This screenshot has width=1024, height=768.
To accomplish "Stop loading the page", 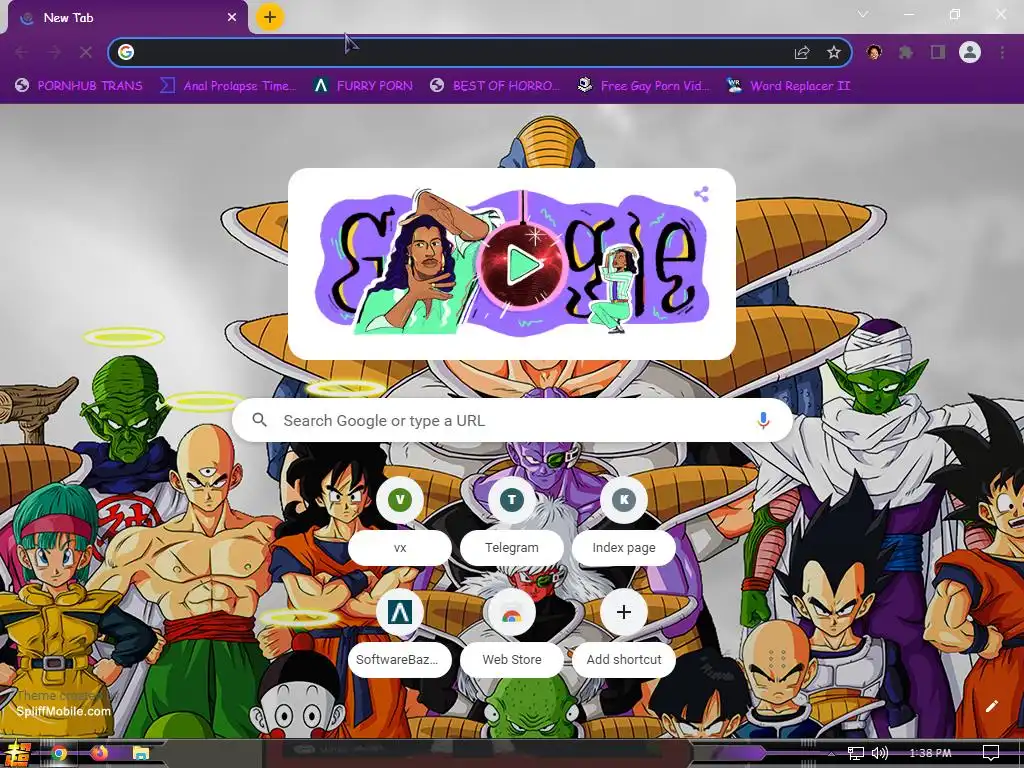I will point(86,52).
